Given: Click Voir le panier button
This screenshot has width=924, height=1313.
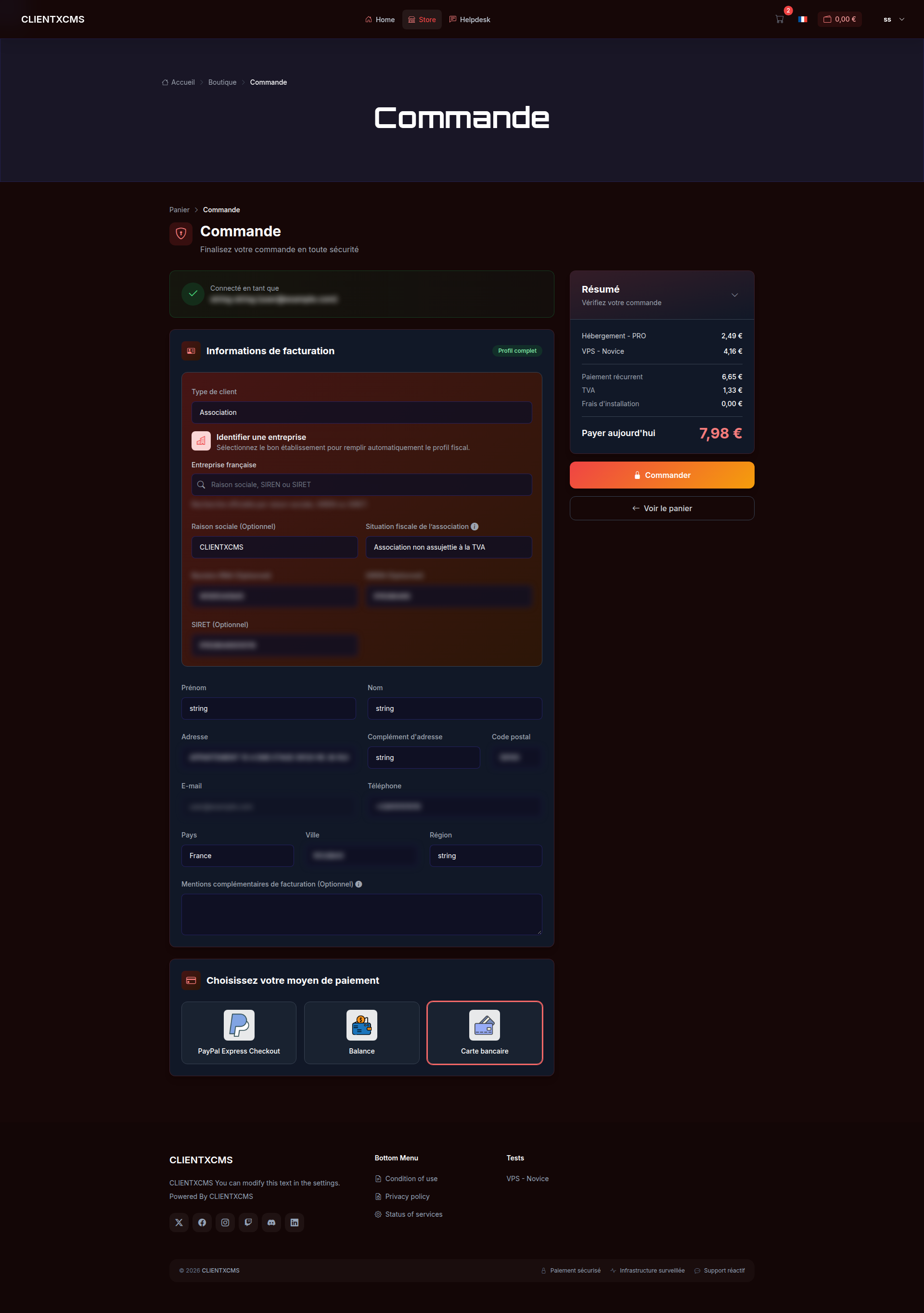Looking at the screenshot, I should (x=662, y=508).
